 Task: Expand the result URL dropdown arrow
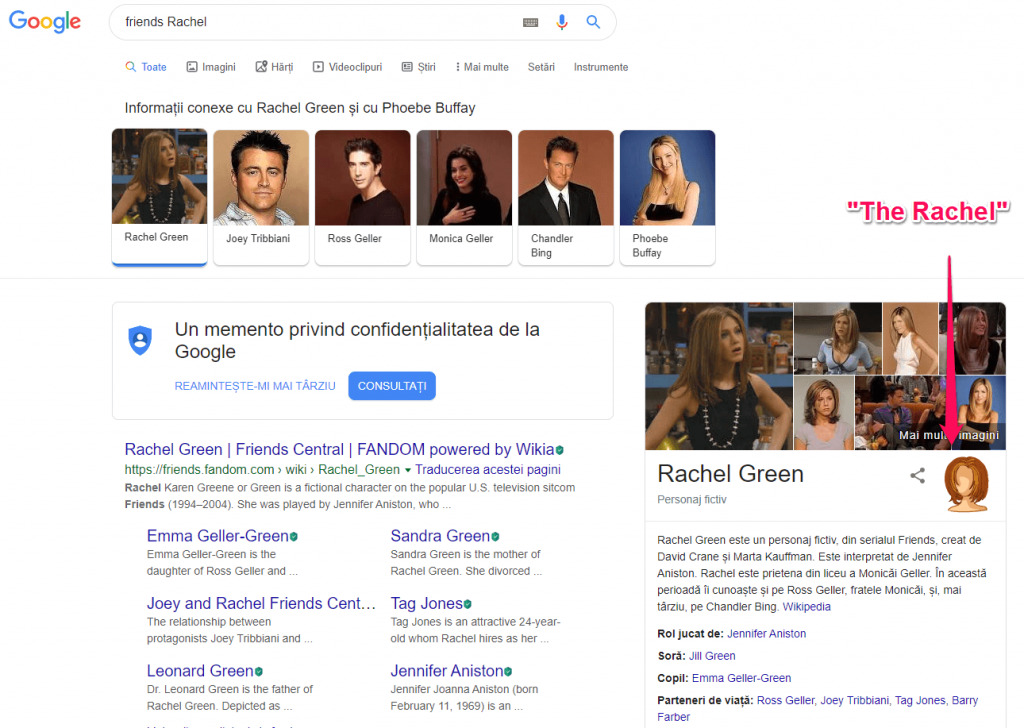click(x=408, y=470)
